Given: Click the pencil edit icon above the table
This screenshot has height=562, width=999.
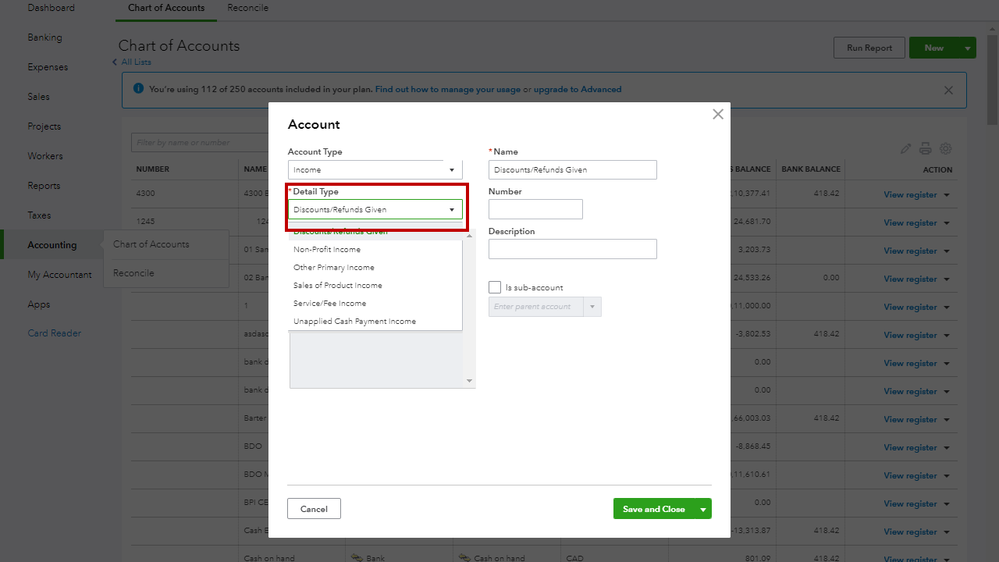Looking at the screenshot, I should (x=906, y=149).
